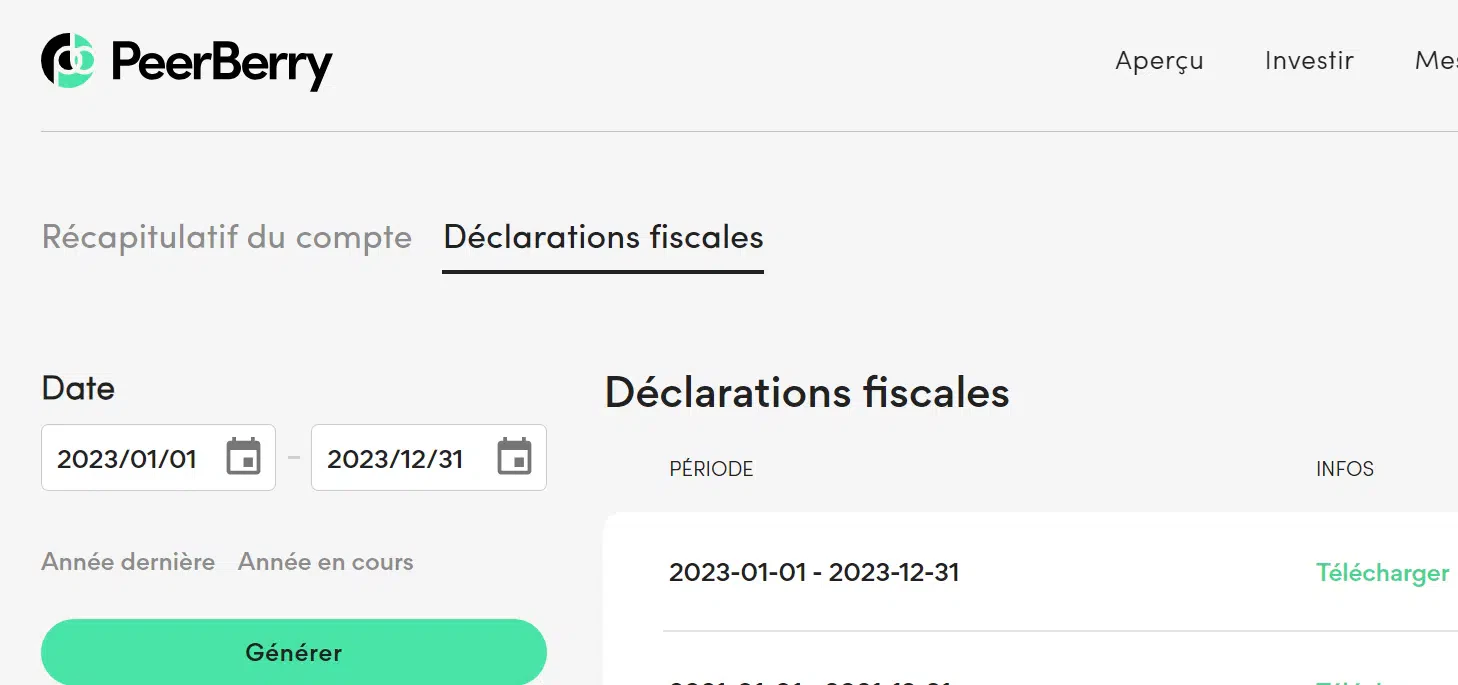
Task: Click the PÉRIODE column header
Action: click(711, 468)
